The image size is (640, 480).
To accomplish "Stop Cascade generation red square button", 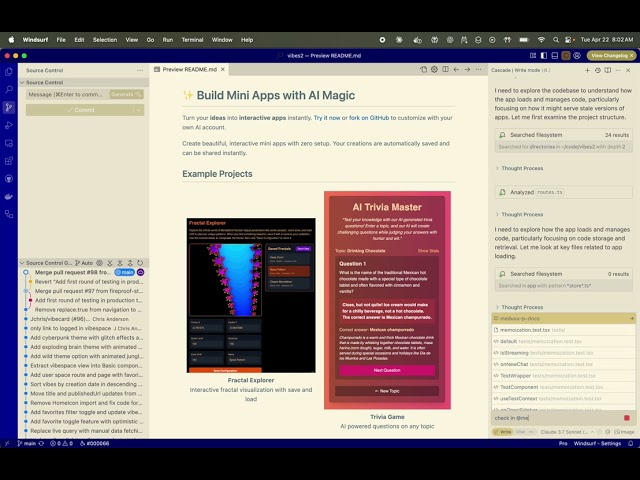I will (x=627, y=418).
